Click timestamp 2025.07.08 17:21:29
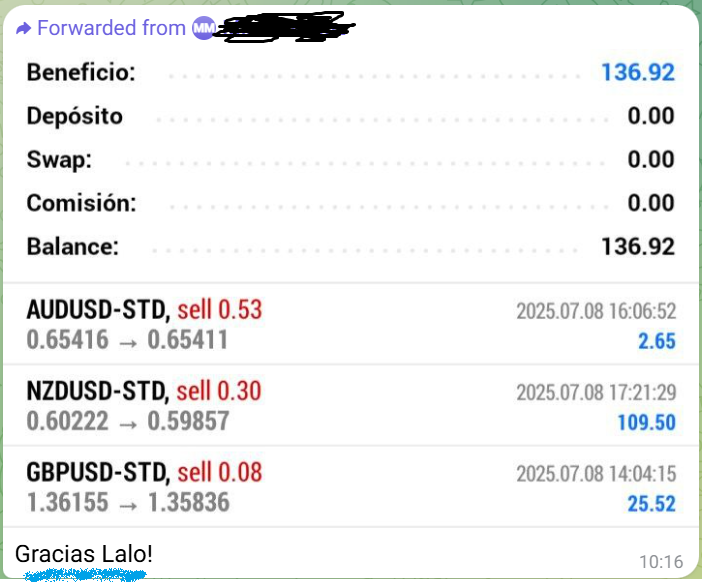Image resolution: width=702 pixels, height=582 pixels. click(596, 393)
